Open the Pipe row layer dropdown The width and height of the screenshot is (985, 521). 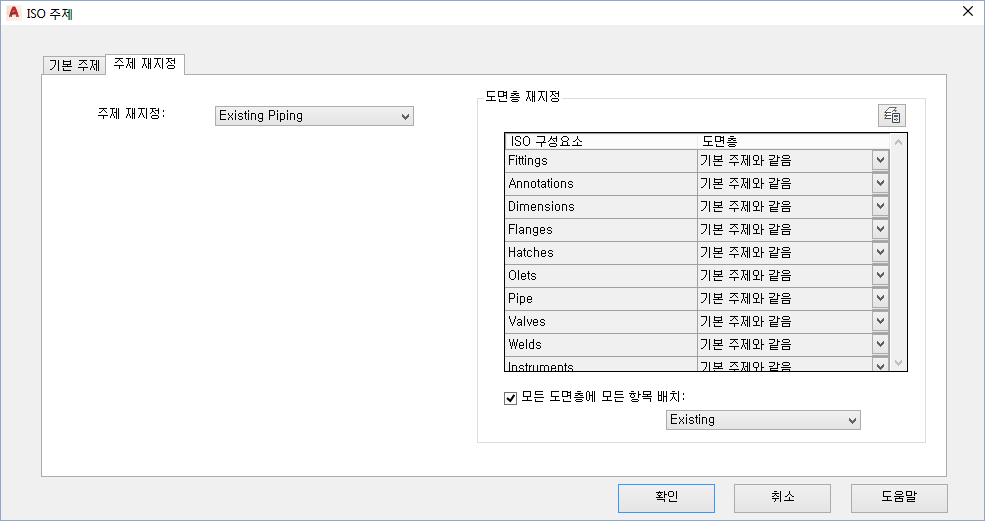click(880, 298)
